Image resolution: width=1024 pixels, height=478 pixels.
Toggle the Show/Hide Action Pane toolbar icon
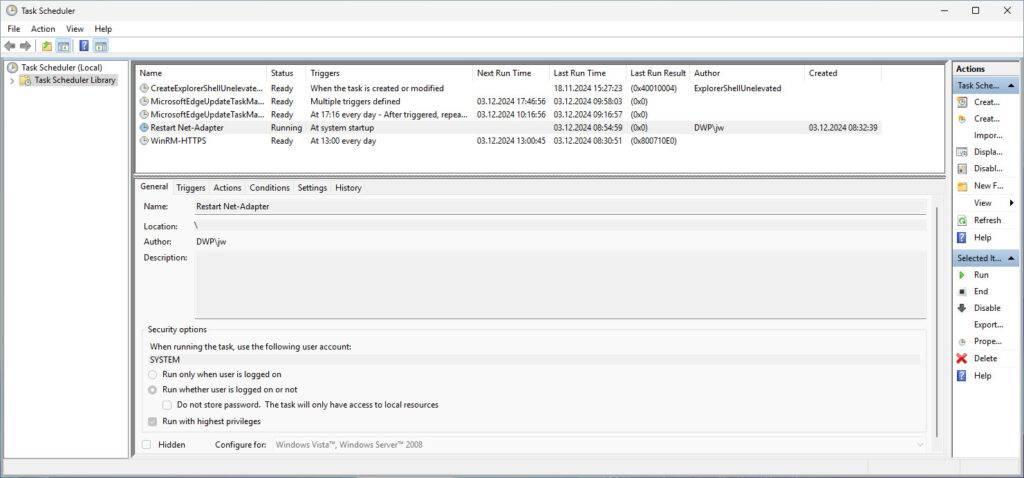(100, 46)
